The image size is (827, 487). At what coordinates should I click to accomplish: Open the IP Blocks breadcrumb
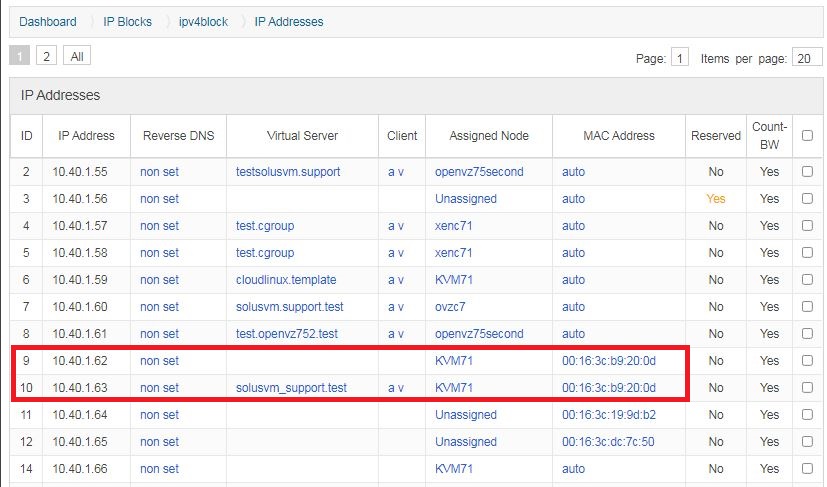click(128, 21)
